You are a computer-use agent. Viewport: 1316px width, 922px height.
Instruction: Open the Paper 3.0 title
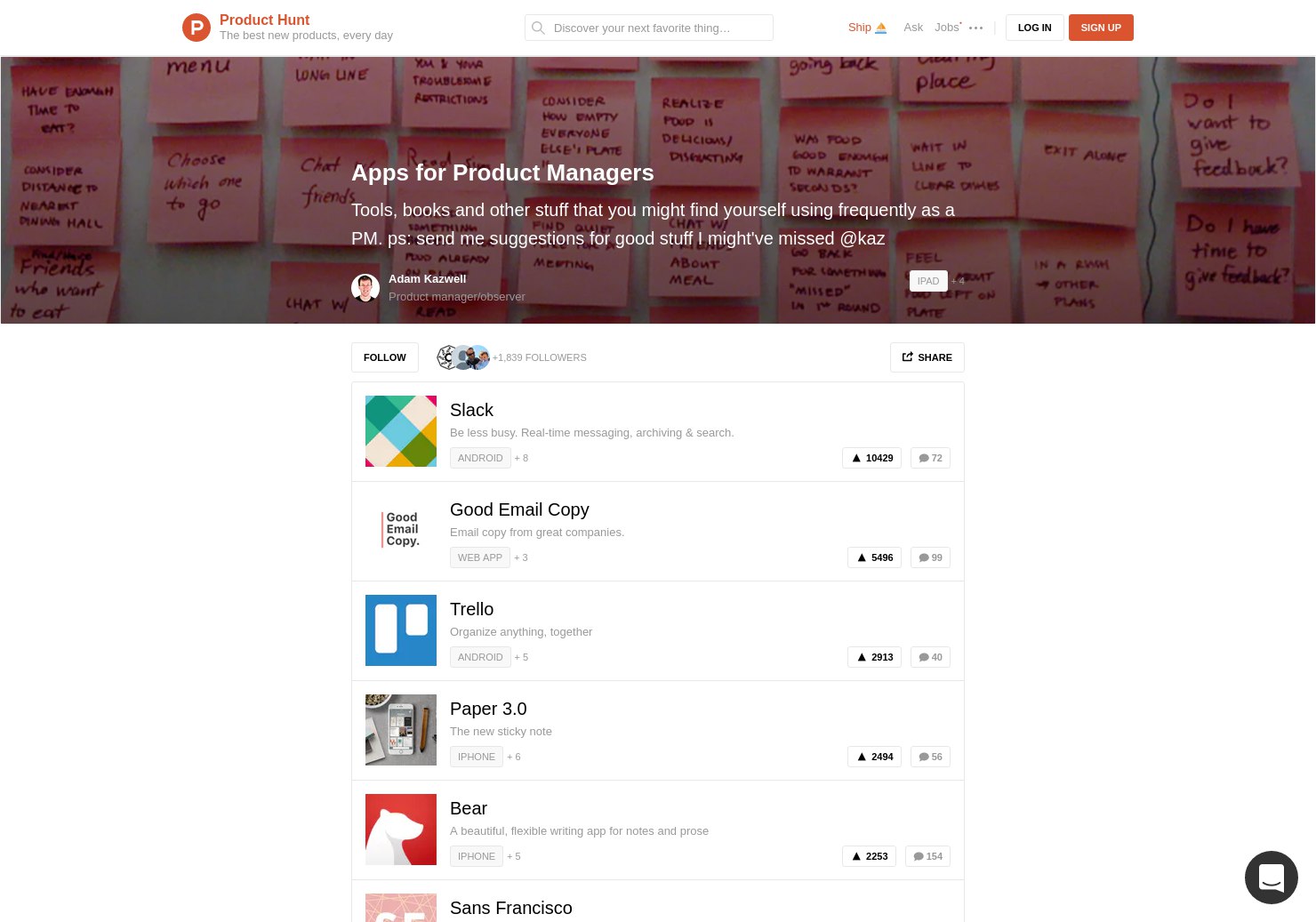[488, 709]
